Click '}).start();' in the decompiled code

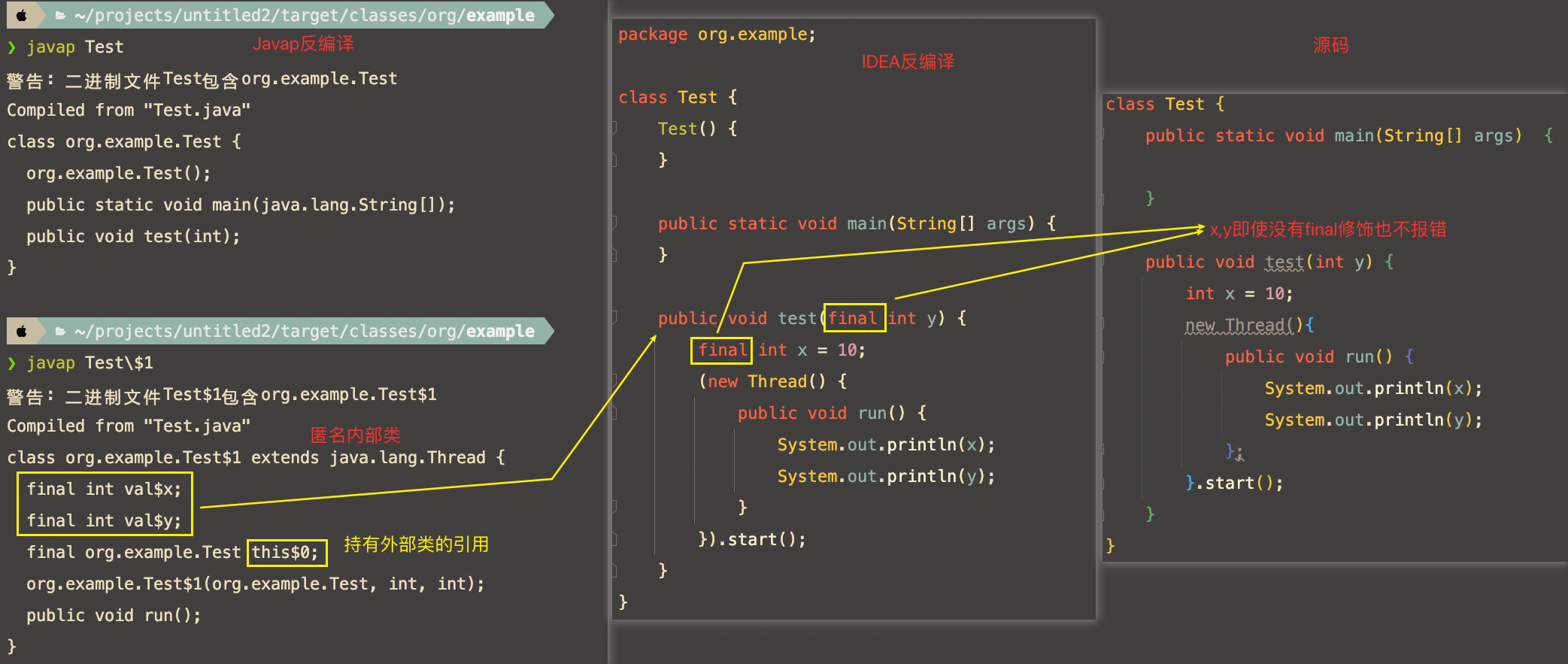751,540
